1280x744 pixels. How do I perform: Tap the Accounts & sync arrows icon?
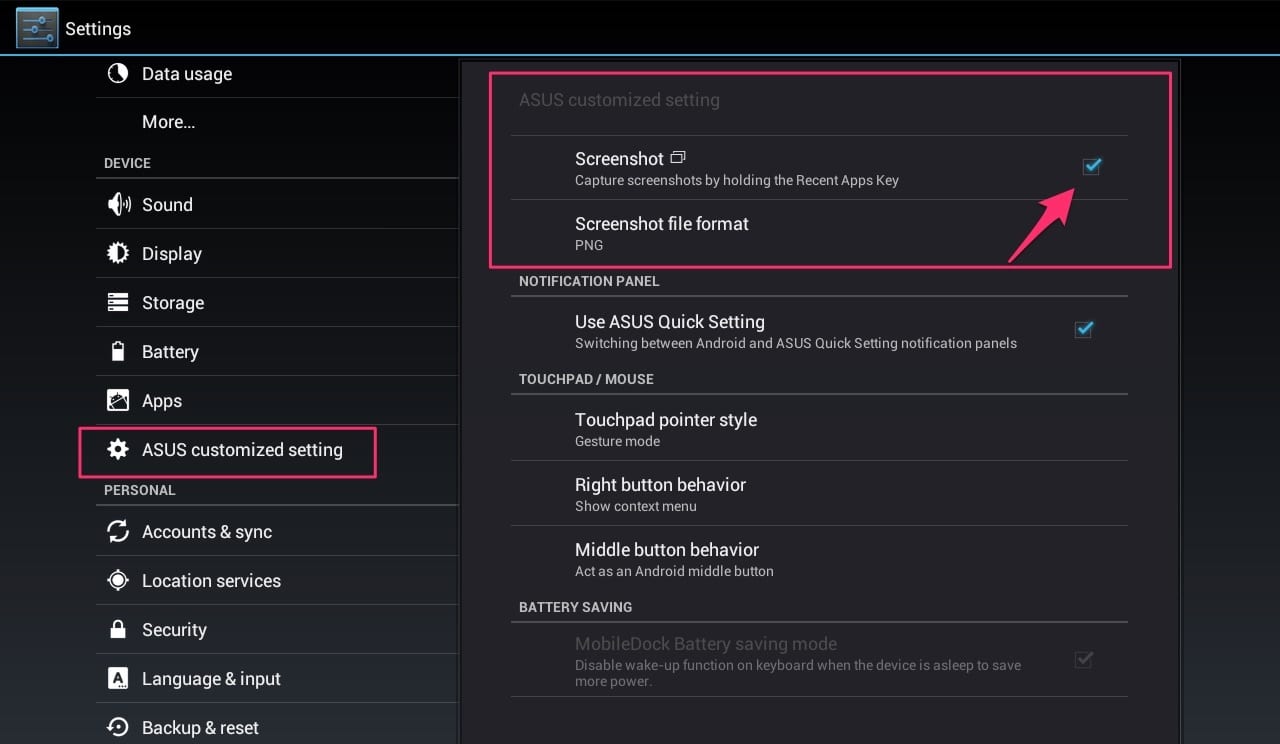point(118,531)
